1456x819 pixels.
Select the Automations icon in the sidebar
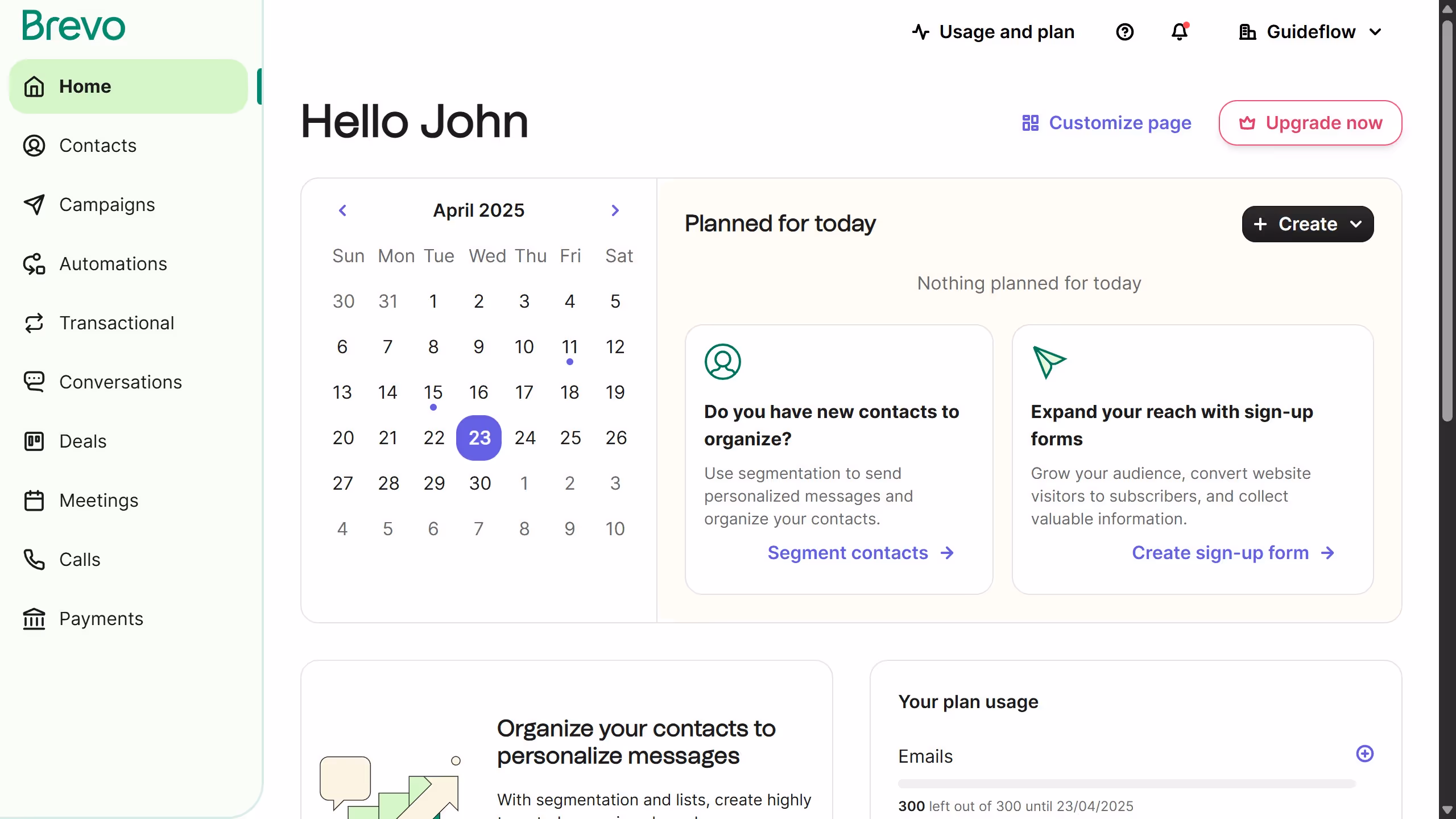pos(34,264)
